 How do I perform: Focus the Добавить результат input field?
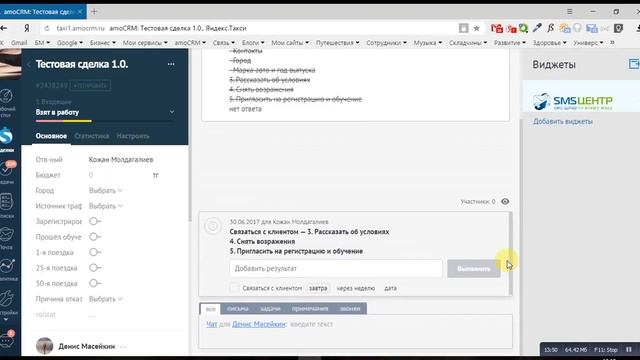[x=336, y=269]
